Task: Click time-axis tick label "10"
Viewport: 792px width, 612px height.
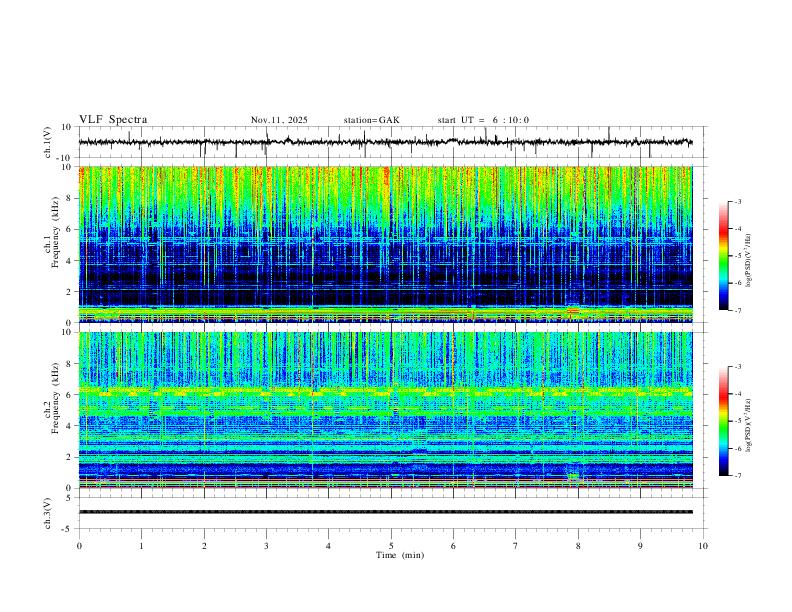Action: click(703, 546)
